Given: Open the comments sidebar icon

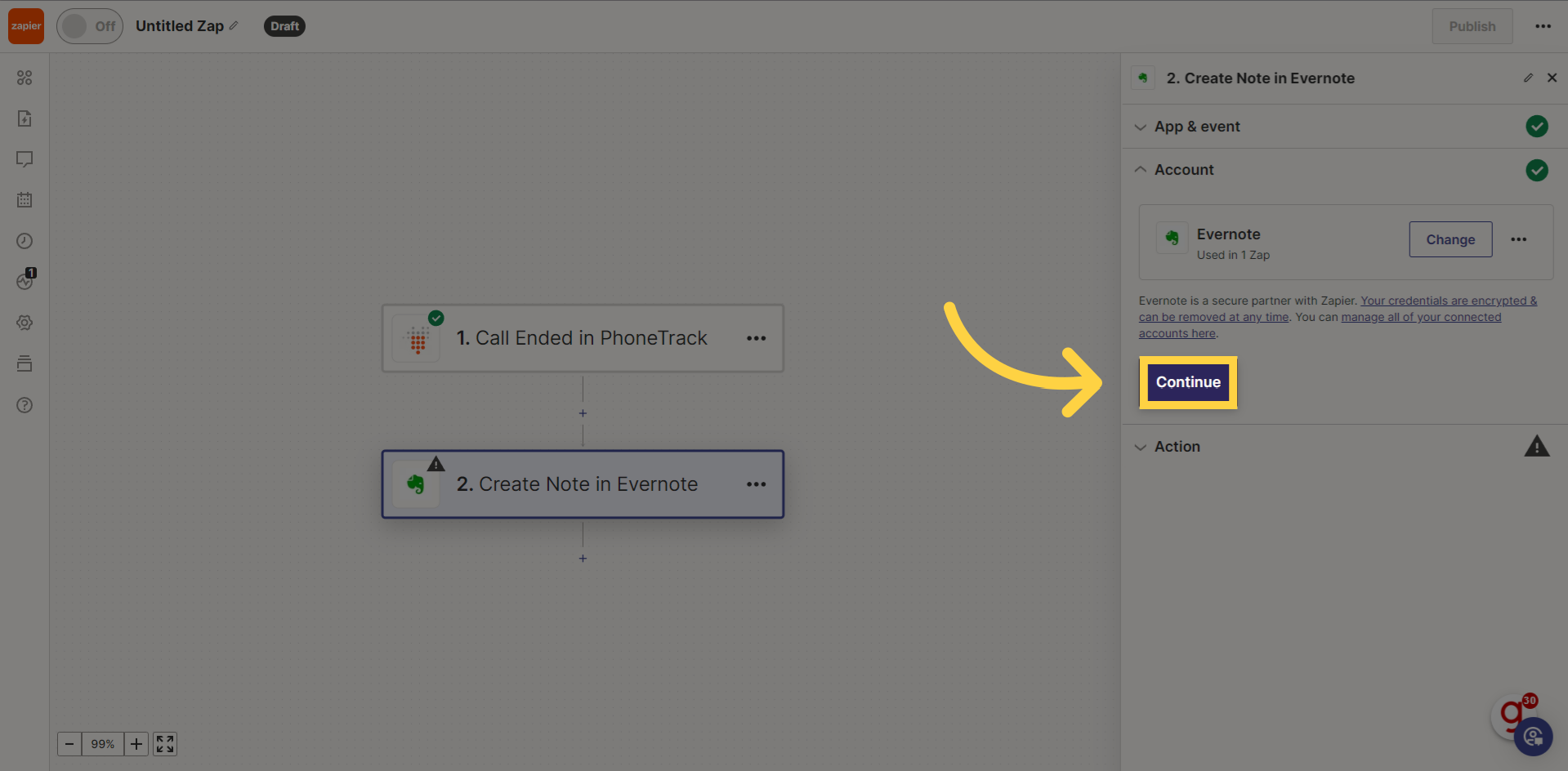Looking at the screenshot, I should coord(25,159).
